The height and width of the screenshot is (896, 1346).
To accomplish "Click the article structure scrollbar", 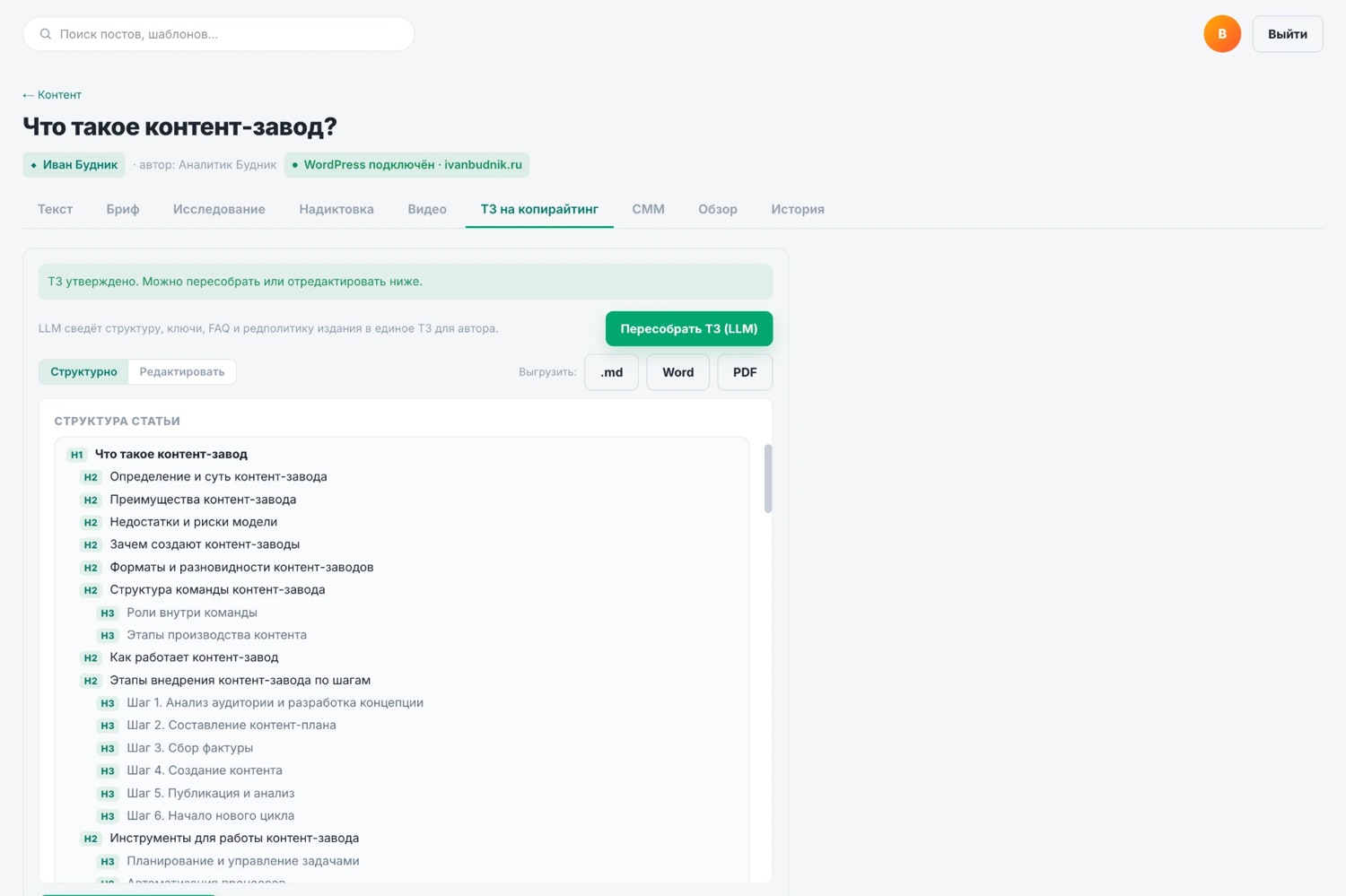I will 768,478.
